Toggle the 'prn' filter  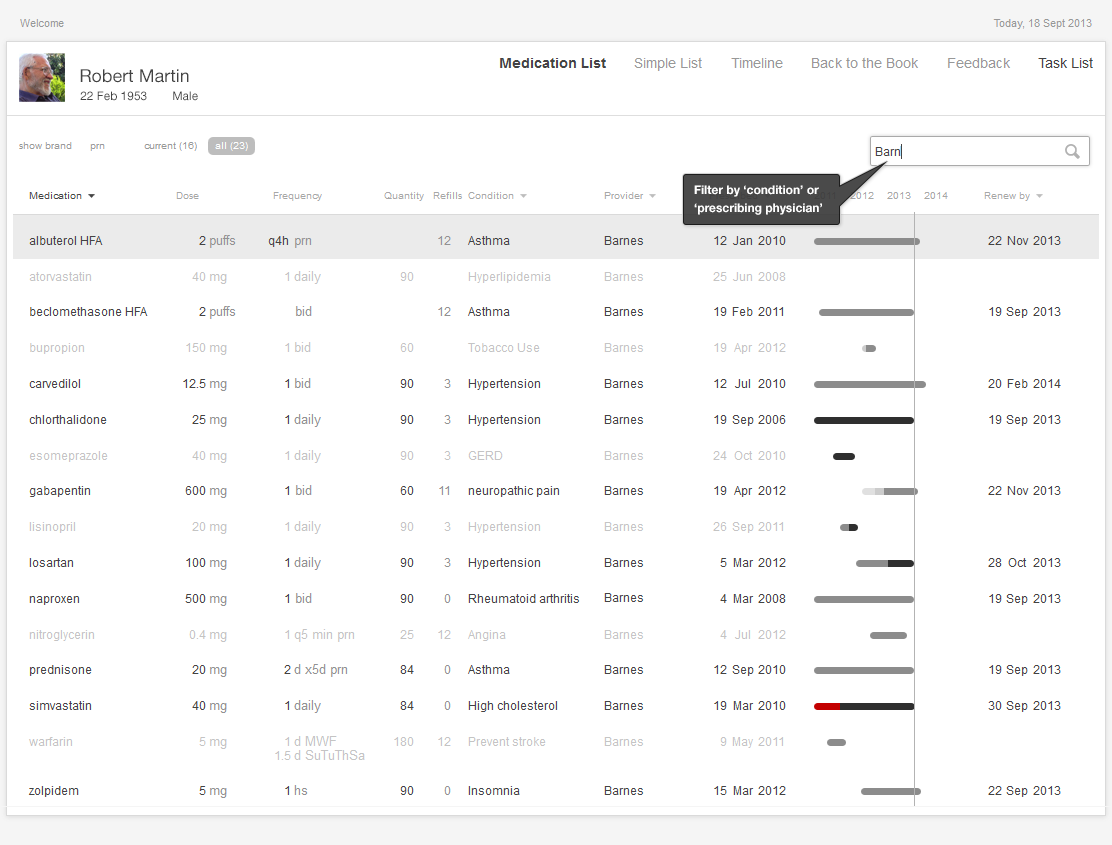[97, 146]
